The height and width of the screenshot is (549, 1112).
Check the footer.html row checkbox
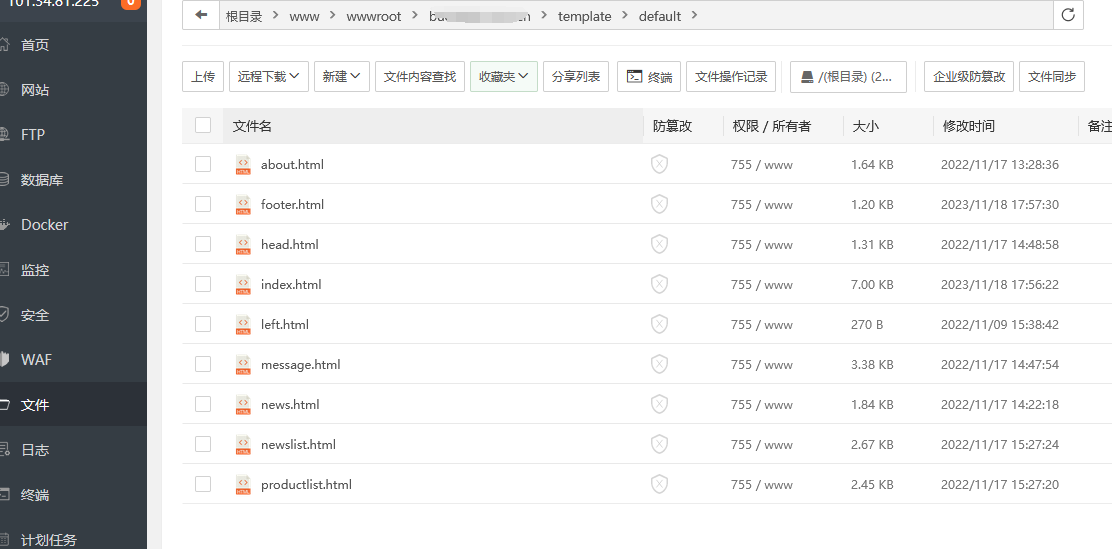click(203, 204)
